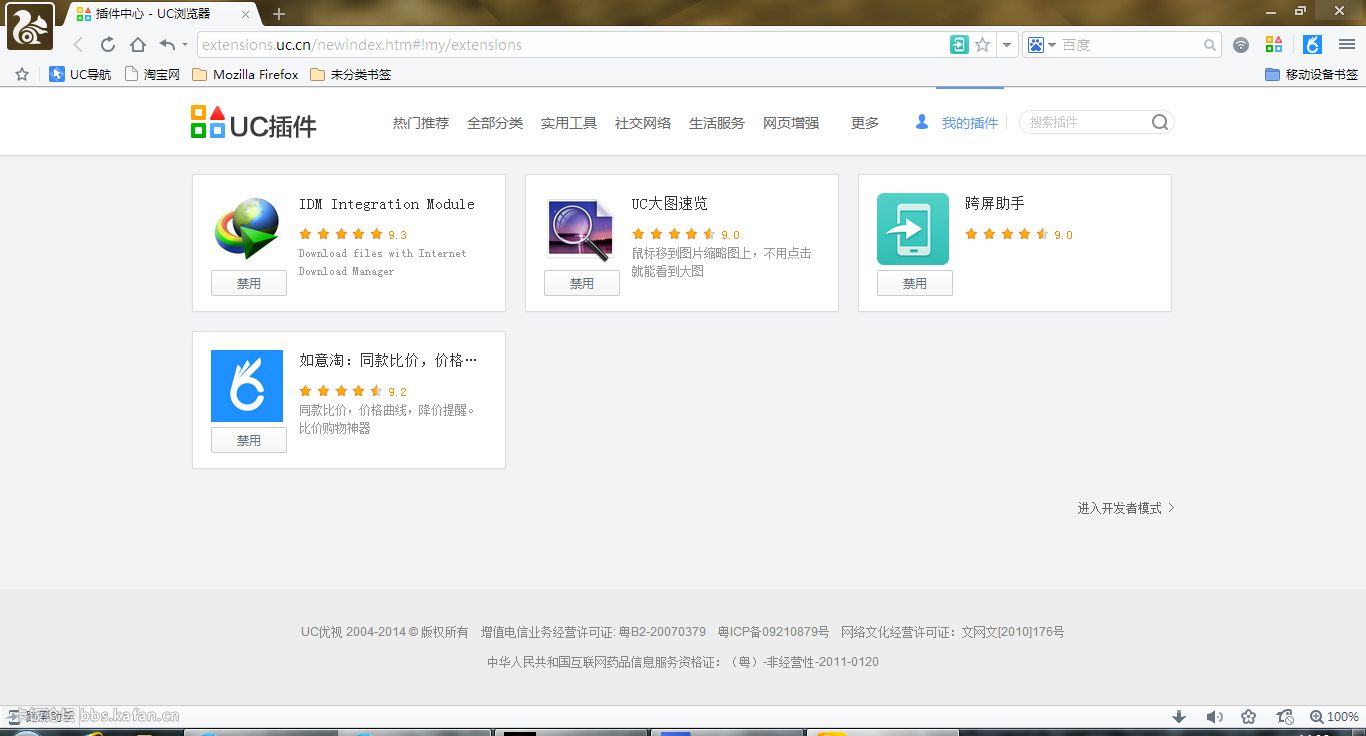This screenshot has height=736, width=1366.
Task: Click the WiFi sharing toolbar icon
Action: click(x=1241, y=45)
